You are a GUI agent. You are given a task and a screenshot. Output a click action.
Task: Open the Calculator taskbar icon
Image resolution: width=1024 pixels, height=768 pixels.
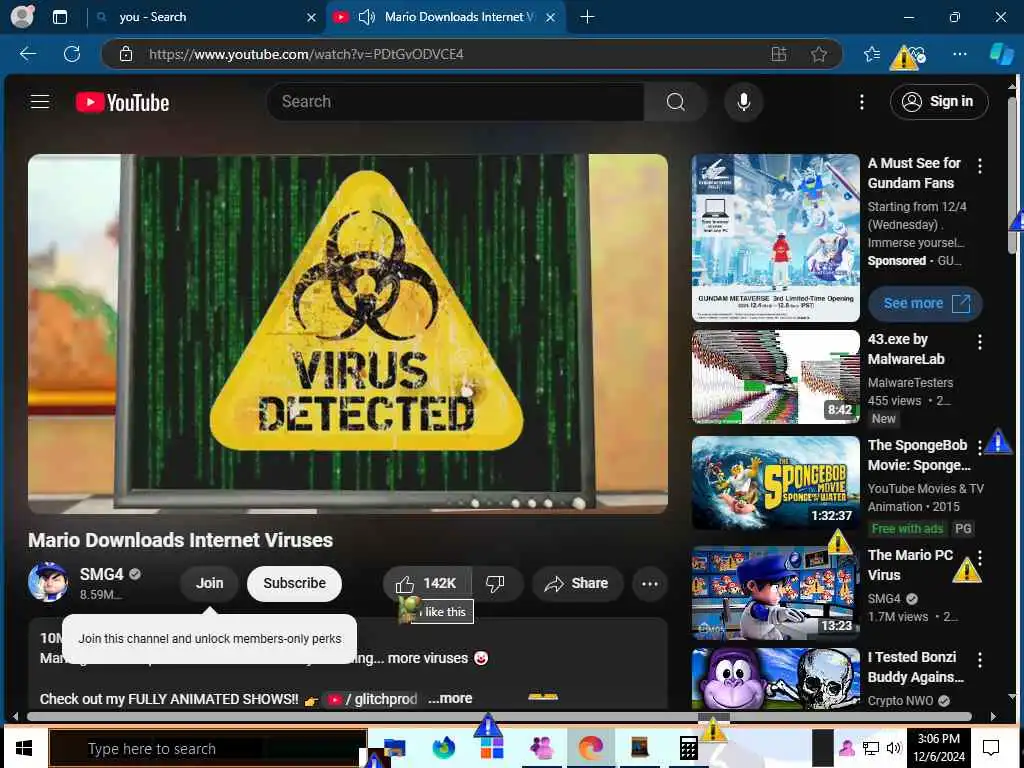[x=688, y=748]
